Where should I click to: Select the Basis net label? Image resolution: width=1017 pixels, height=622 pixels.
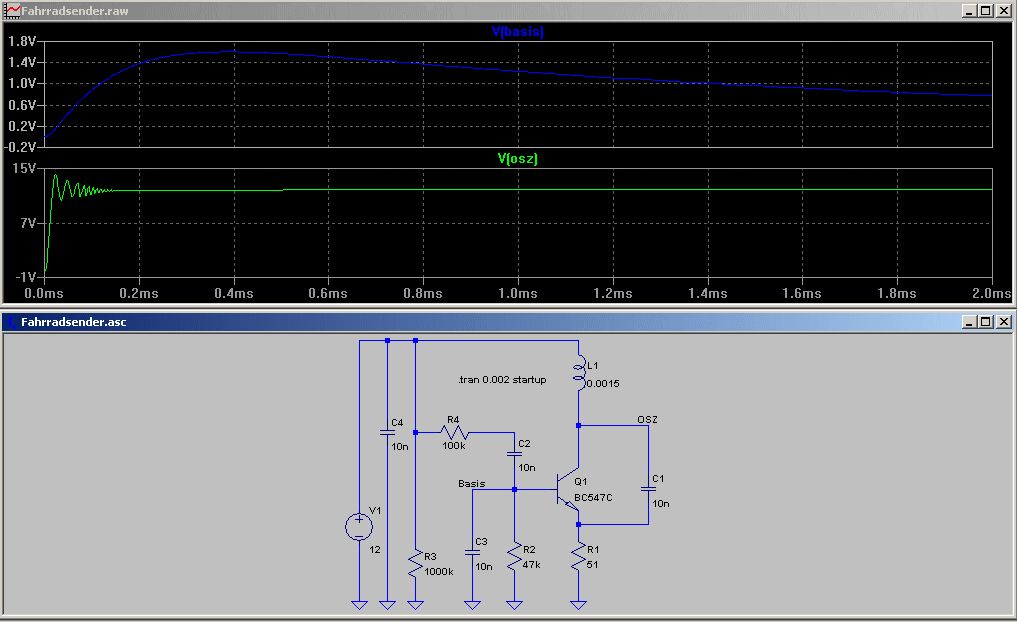click(x=471, y=483)
